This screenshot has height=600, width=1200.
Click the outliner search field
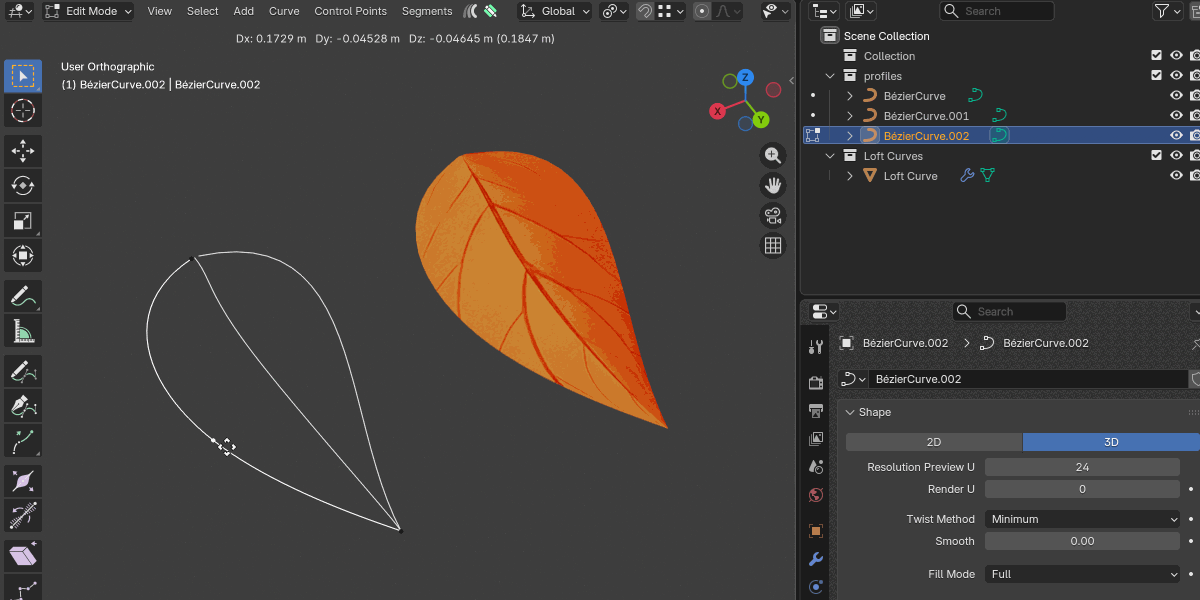click(997, 10)
